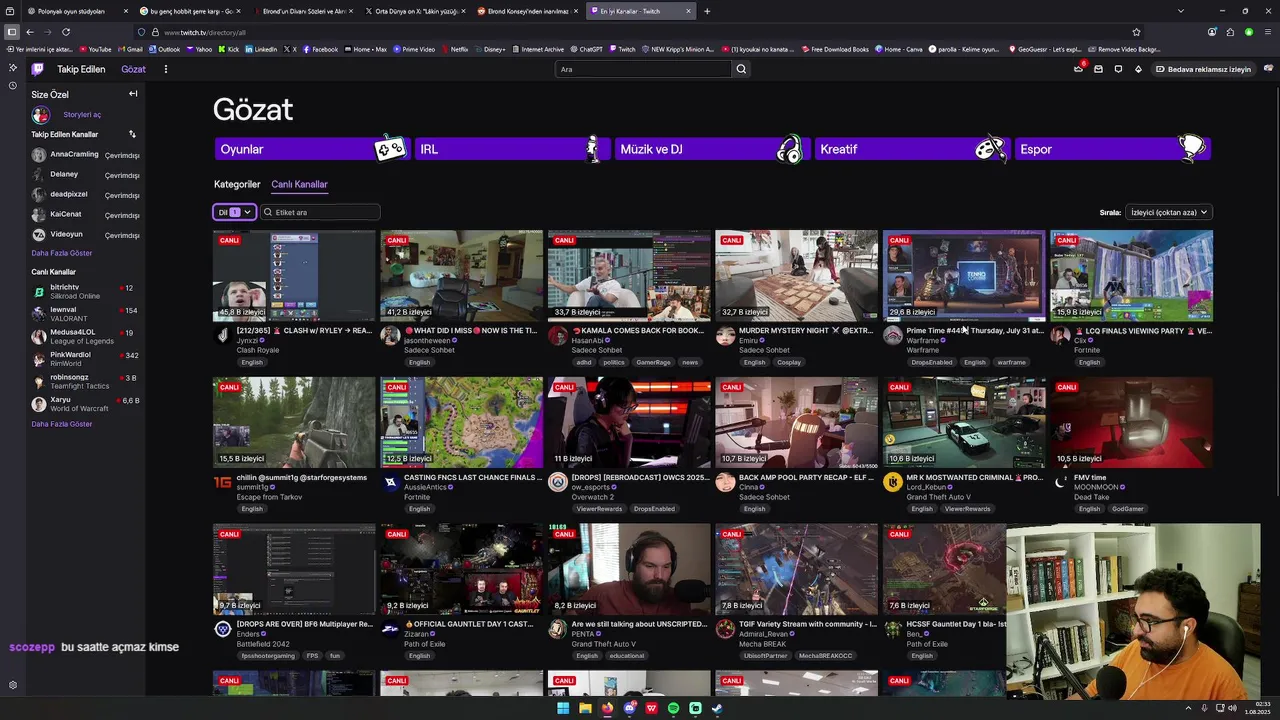Open Xaryu World of Warcraft live channel

coord(85,404)
